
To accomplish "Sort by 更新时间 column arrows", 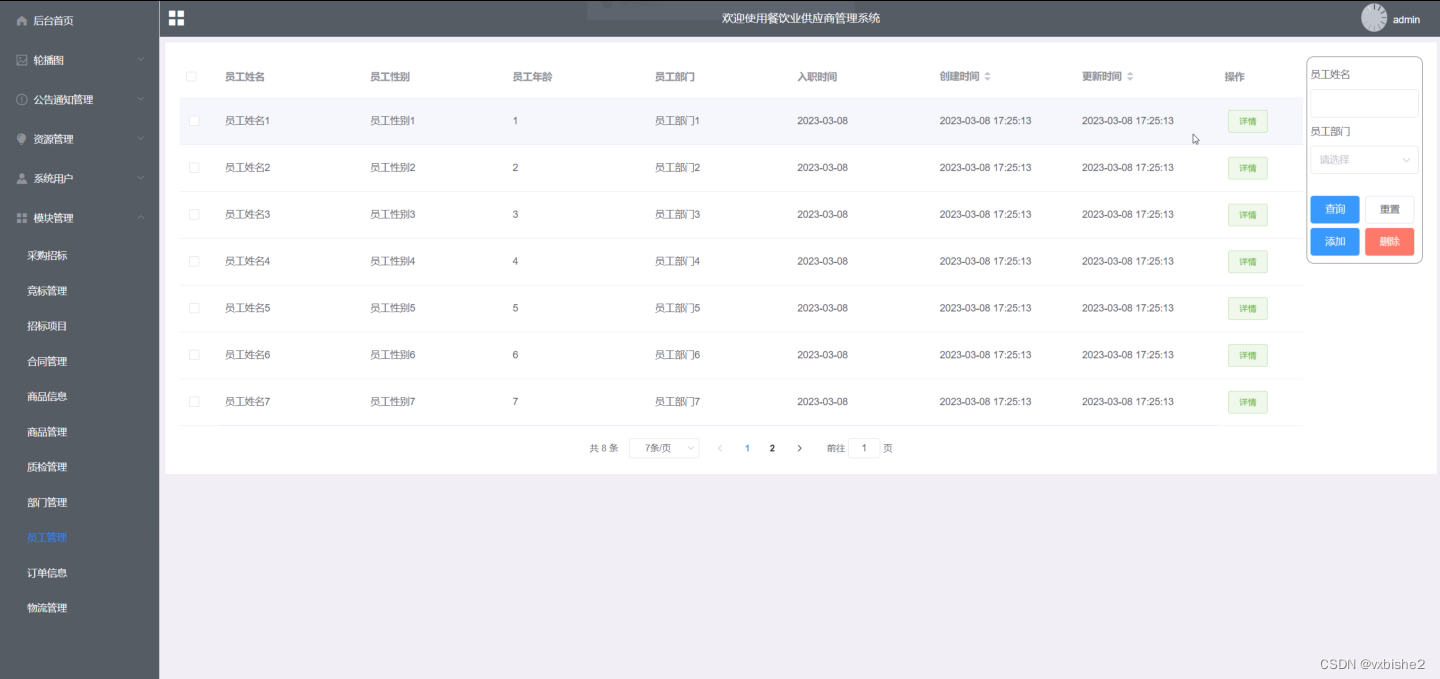I will coord(1130,77).
